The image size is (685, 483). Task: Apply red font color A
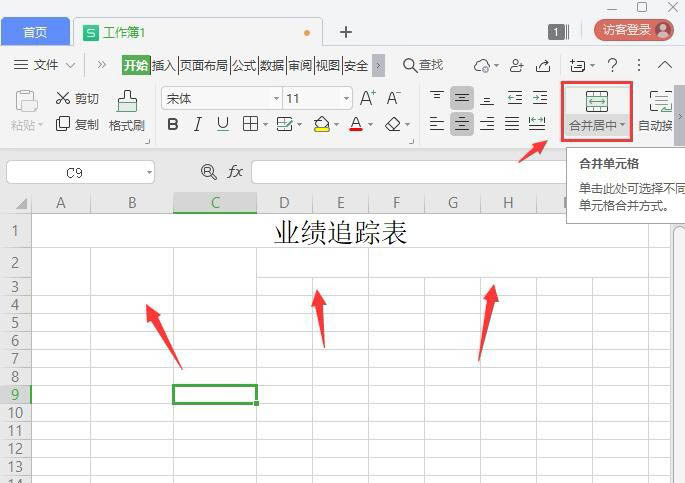356,124
